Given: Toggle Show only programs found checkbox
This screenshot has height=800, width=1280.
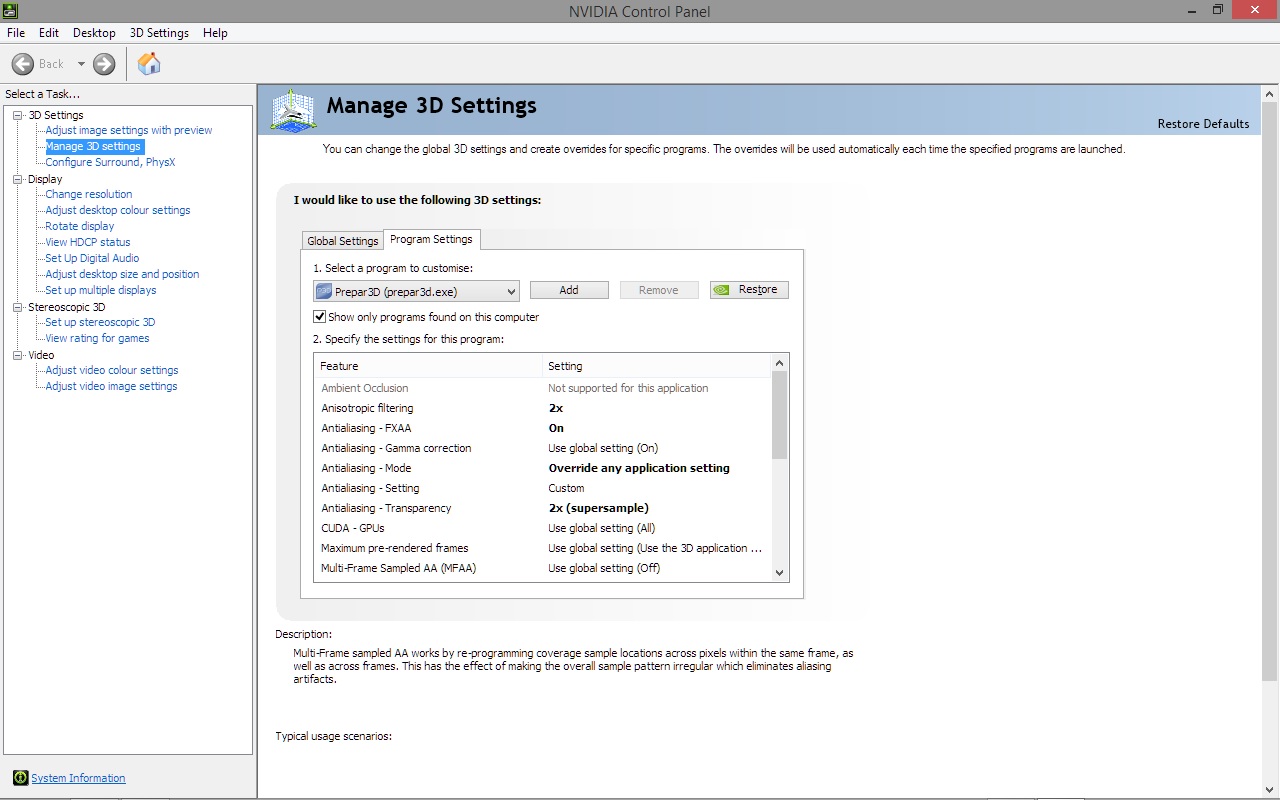Looking at the screenshot, I should [320, 317].
